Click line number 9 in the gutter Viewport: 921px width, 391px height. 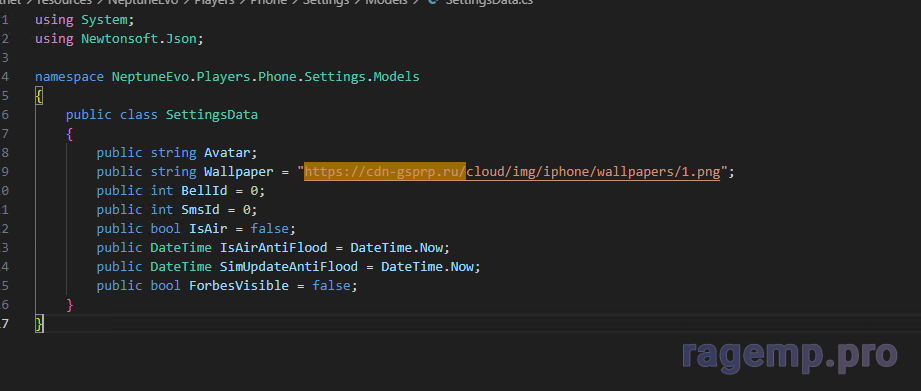pyautogui.click(x=5, y=172)
